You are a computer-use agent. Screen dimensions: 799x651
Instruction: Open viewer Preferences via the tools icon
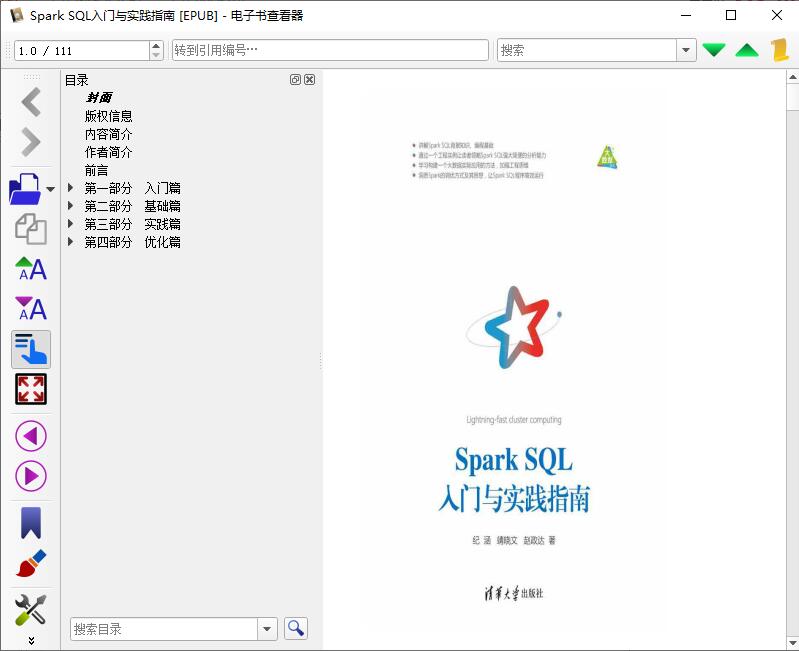coord(31,609)
